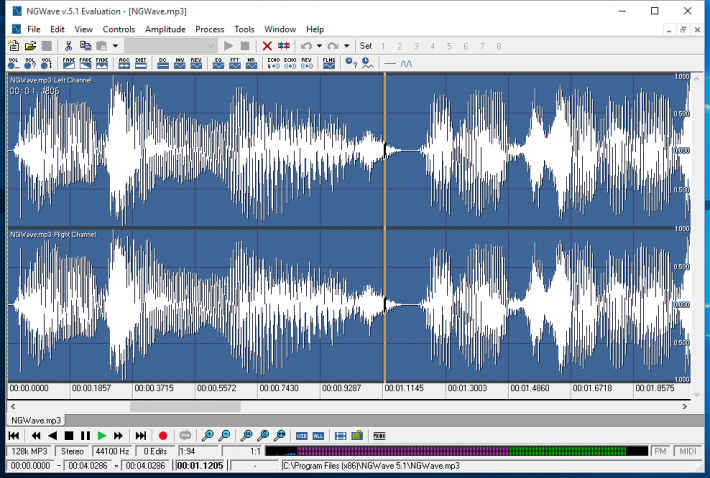Click the Play Reverse button
The image size is (710, 478).
tap(53, 436)
